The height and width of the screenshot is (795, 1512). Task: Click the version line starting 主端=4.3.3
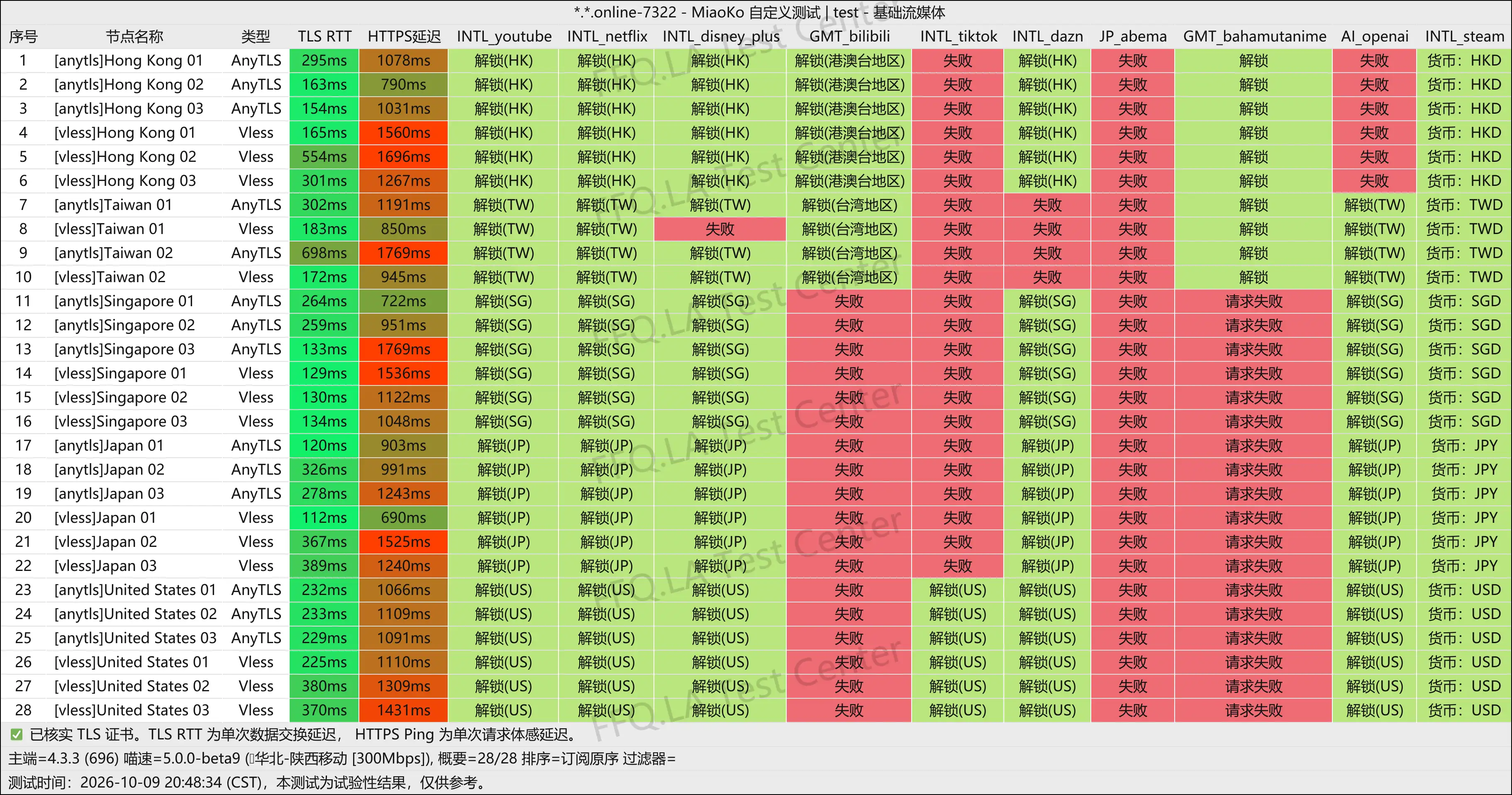click(x=342, y=758)
